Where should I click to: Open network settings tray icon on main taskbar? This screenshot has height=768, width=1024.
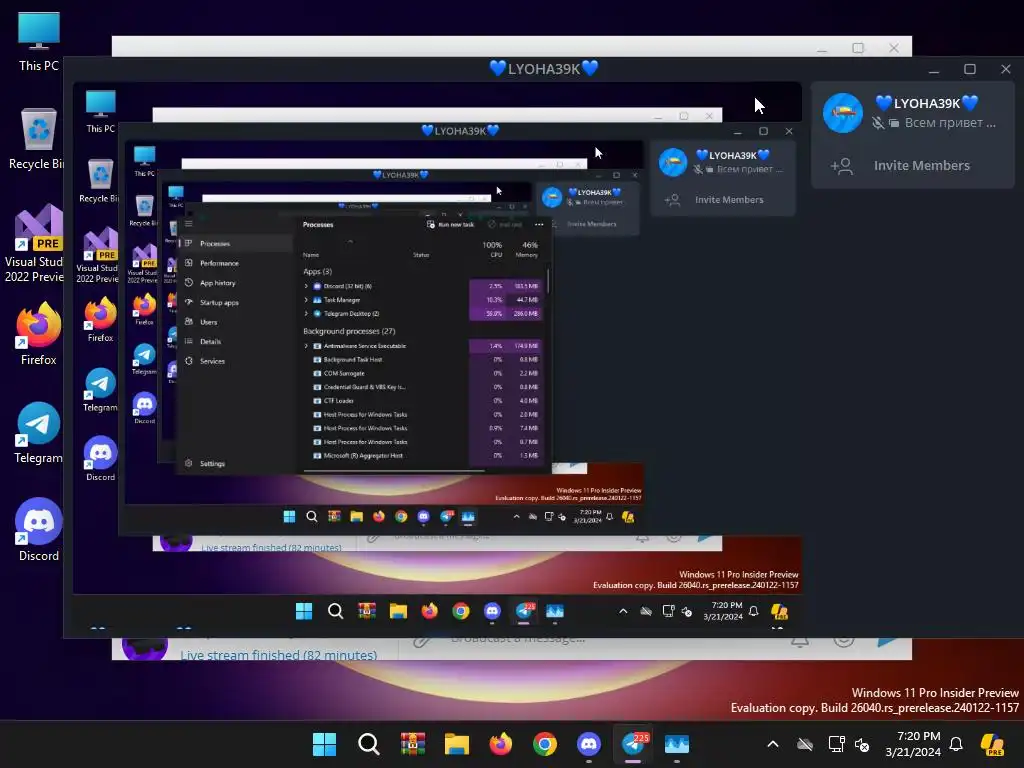point(836,744)
